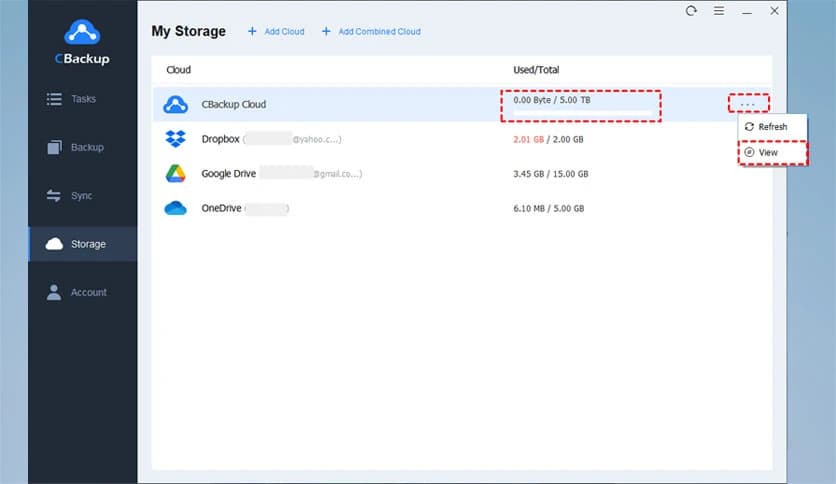
Task: Open the Tasks section in sidebar
Action: pyautogui.click(x=83, y=99)
